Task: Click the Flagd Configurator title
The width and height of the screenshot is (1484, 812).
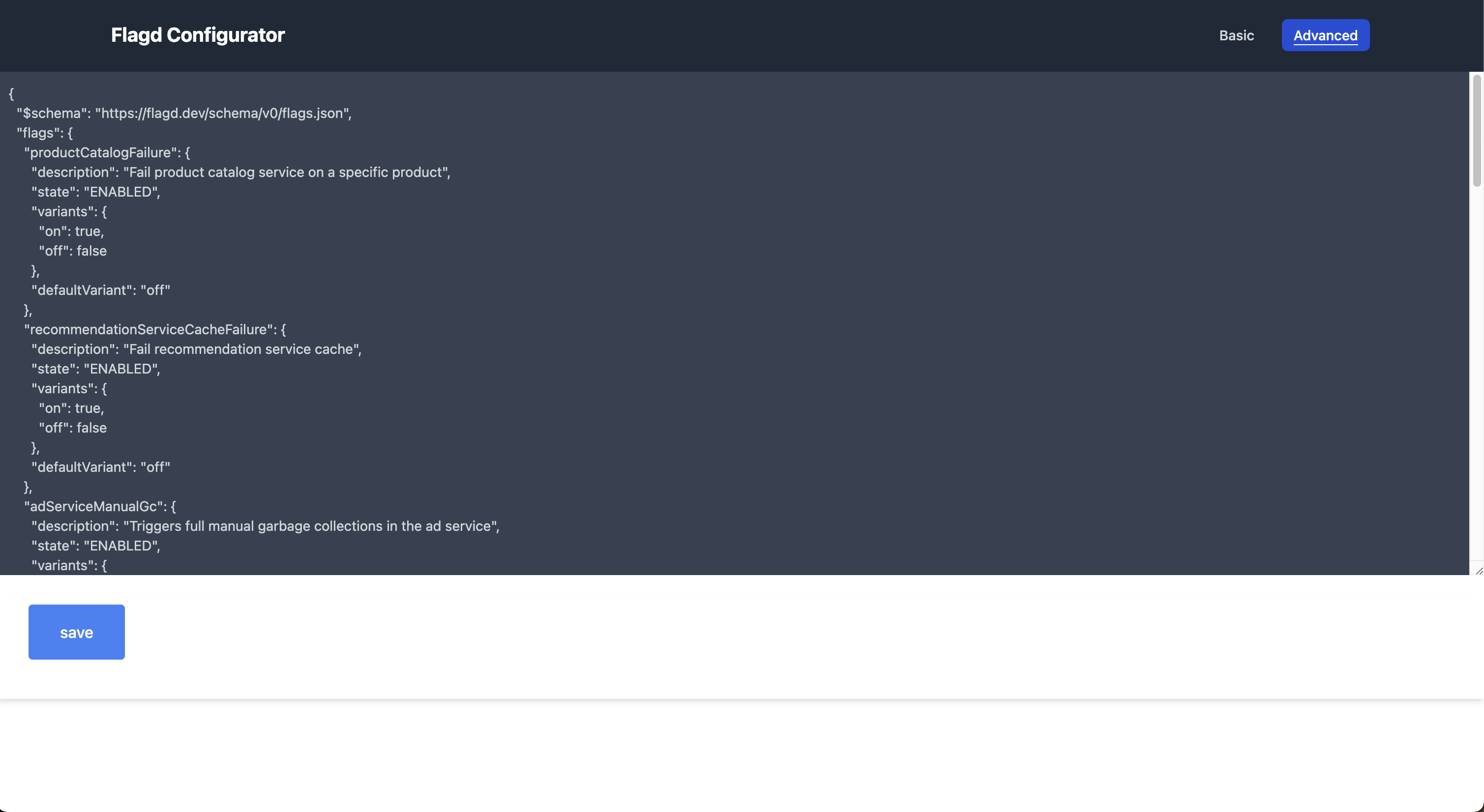Action: 198,35
